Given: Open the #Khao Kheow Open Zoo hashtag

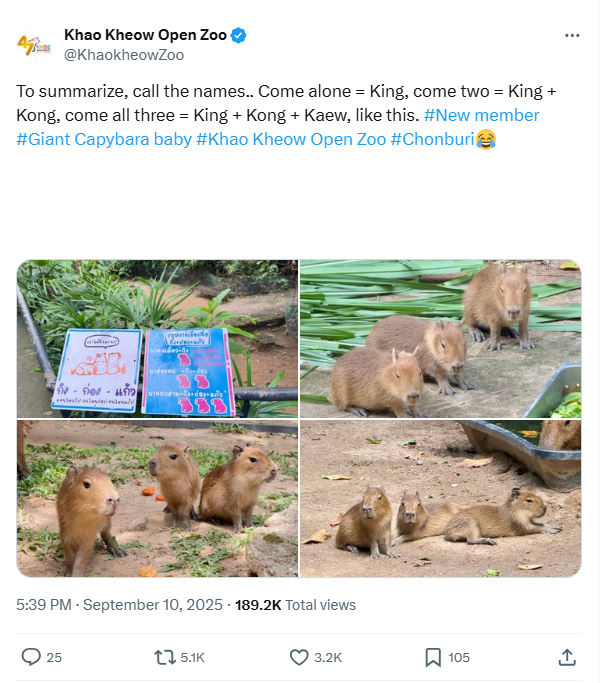Looking at the screenshot, I should pos(291,139).
